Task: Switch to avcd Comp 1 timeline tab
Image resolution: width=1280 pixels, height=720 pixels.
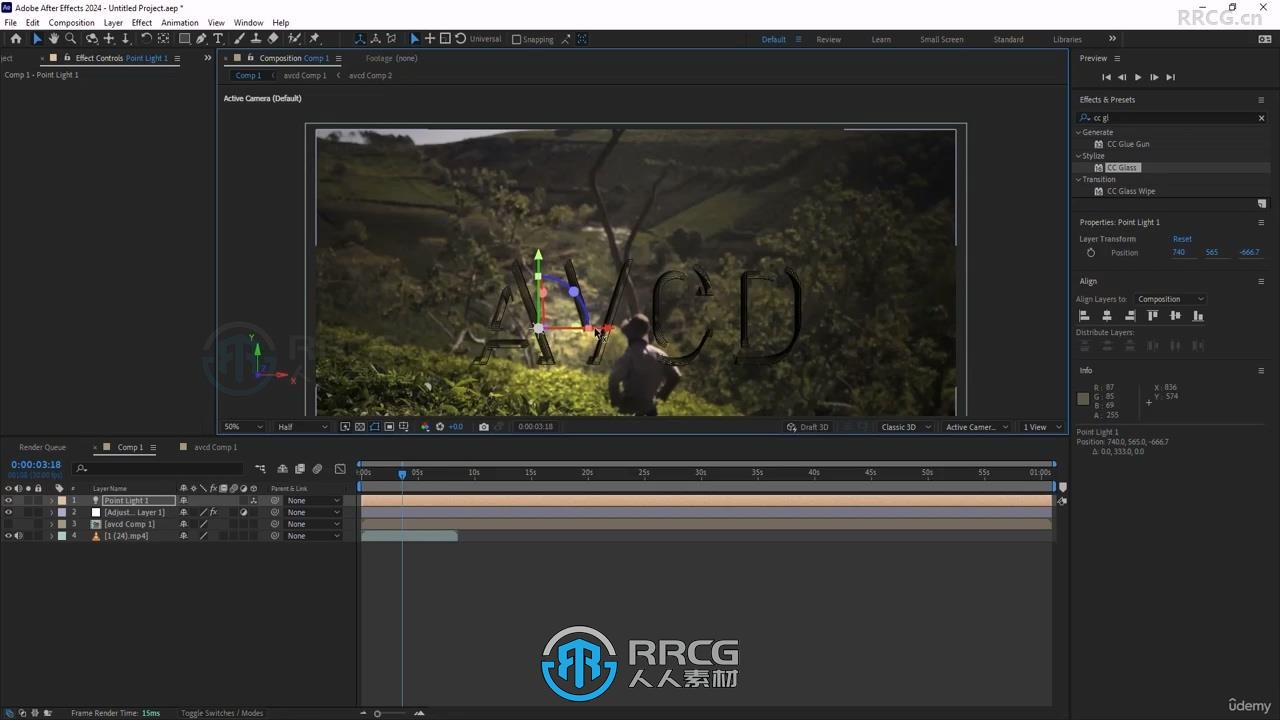Action: coord(215,447)
